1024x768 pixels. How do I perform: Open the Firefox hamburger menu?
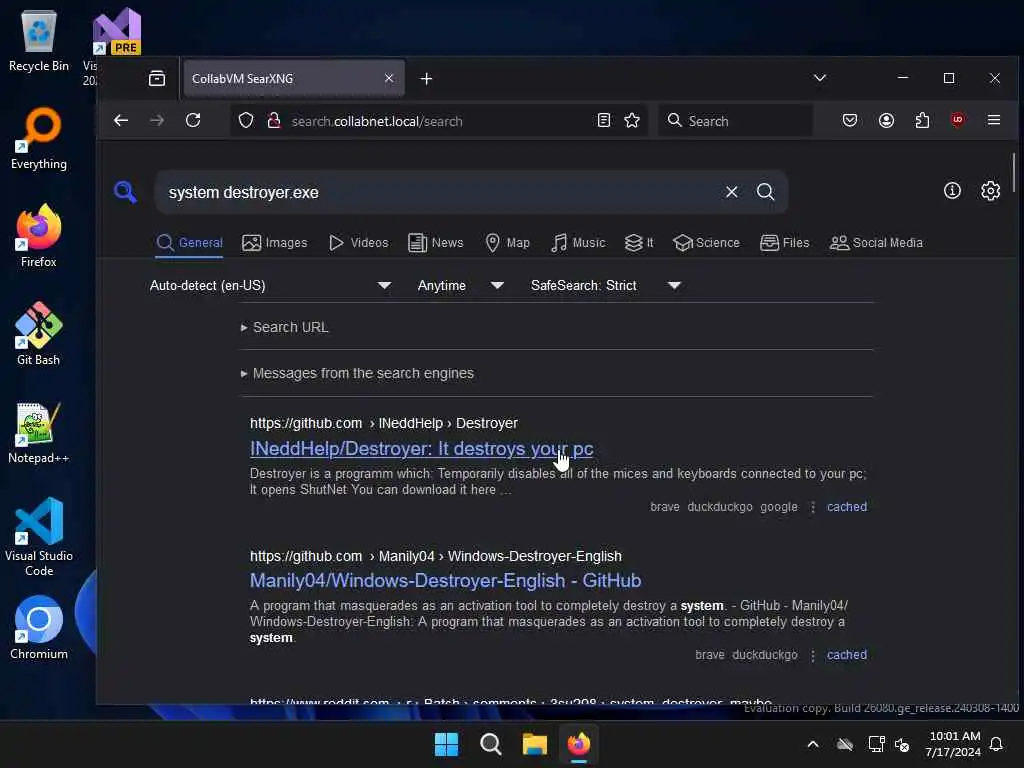[x=994, y=120]
